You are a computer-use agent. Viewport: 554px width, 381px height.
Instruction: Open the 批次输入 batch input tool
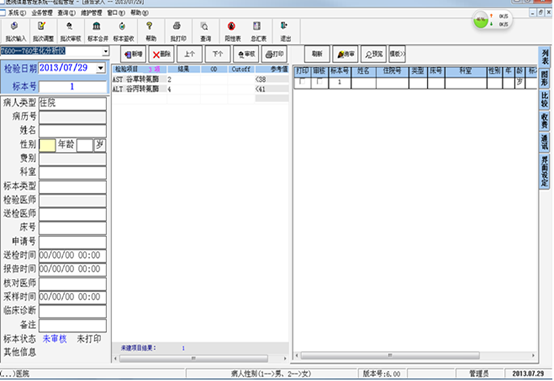click(15, 31)
